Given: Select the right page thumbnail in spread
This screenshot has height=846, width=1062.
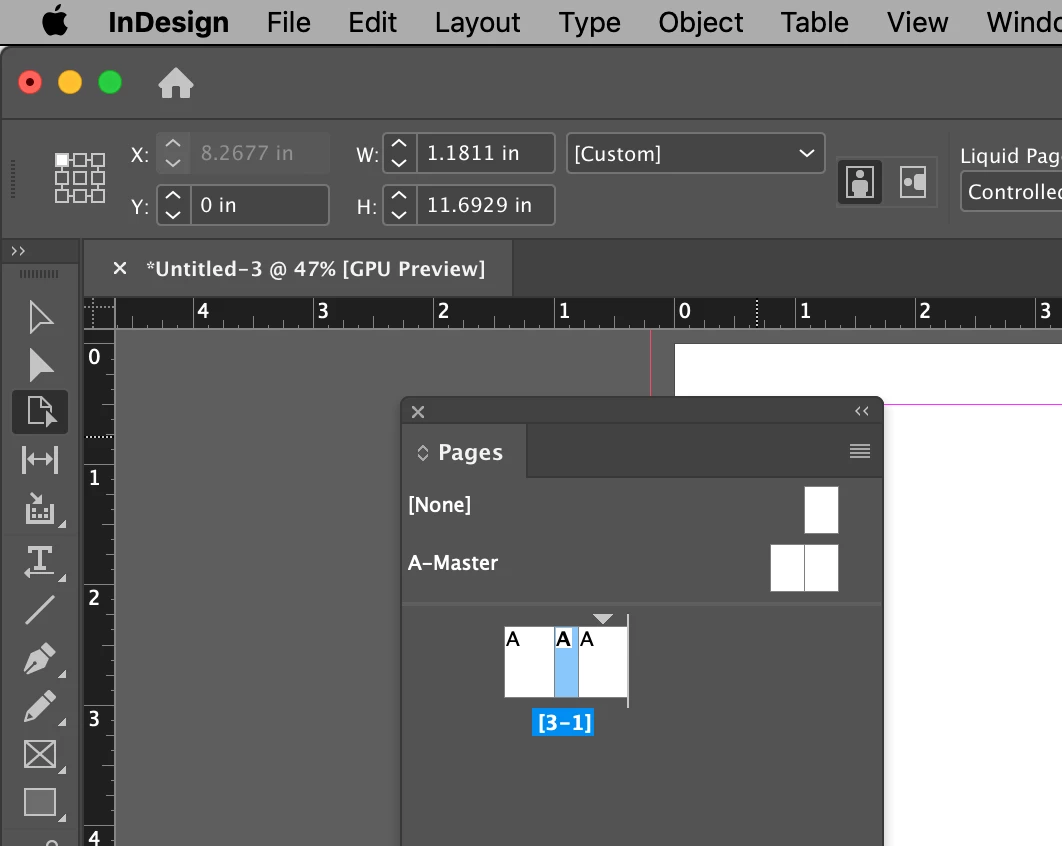Looking at the screenshot, I should click(x=603, y=662).
